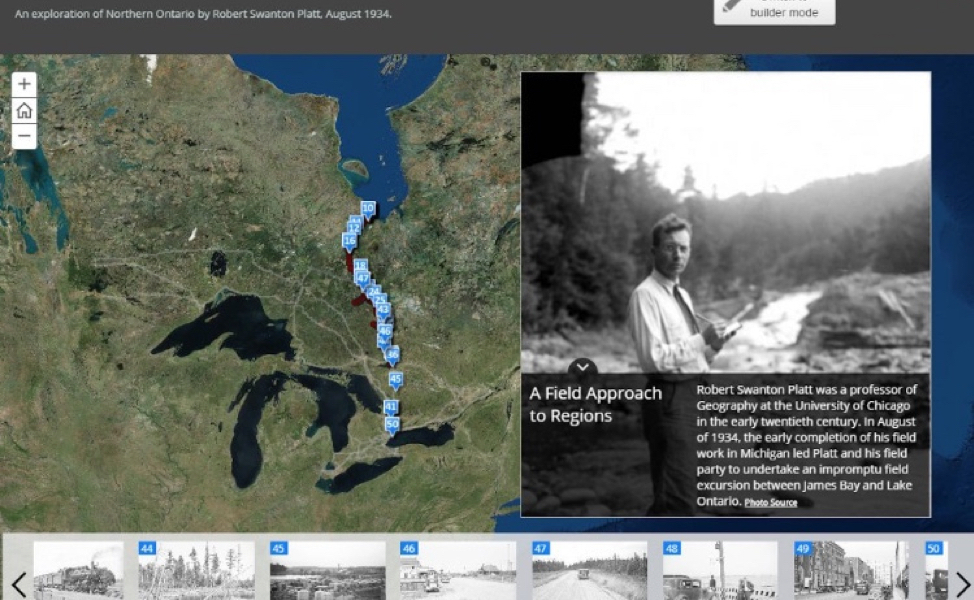974x600 pixels.
Task: Zoom in on the map
Action: [24, 84]
